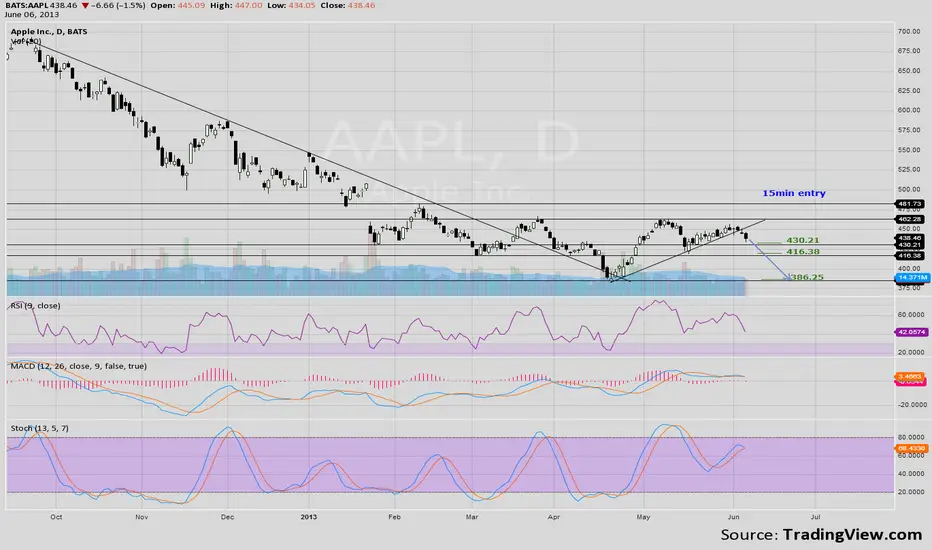Viewport: 932px width, 550px height.
Task: Click the Jul time-axis label
Action: [x=816, y=517]
